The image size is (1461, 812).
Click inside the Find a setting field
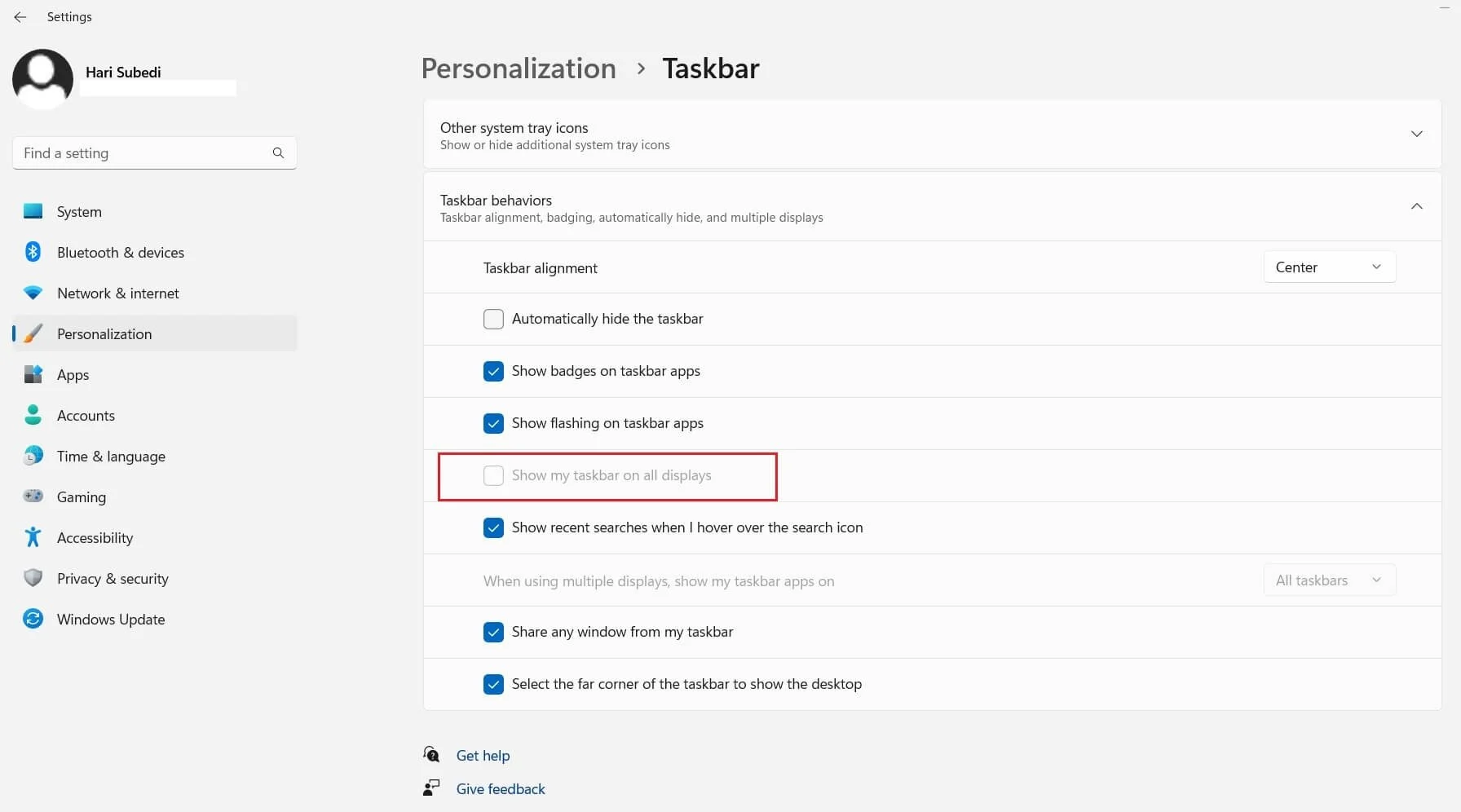(x=139, y=152)
